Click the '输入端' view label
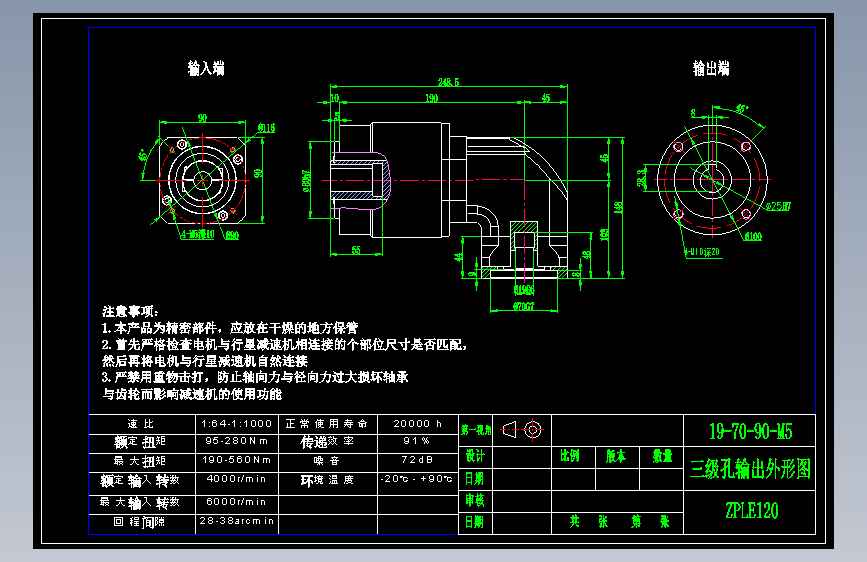Screen dimensions: 867x562 (x=206, y=69)
